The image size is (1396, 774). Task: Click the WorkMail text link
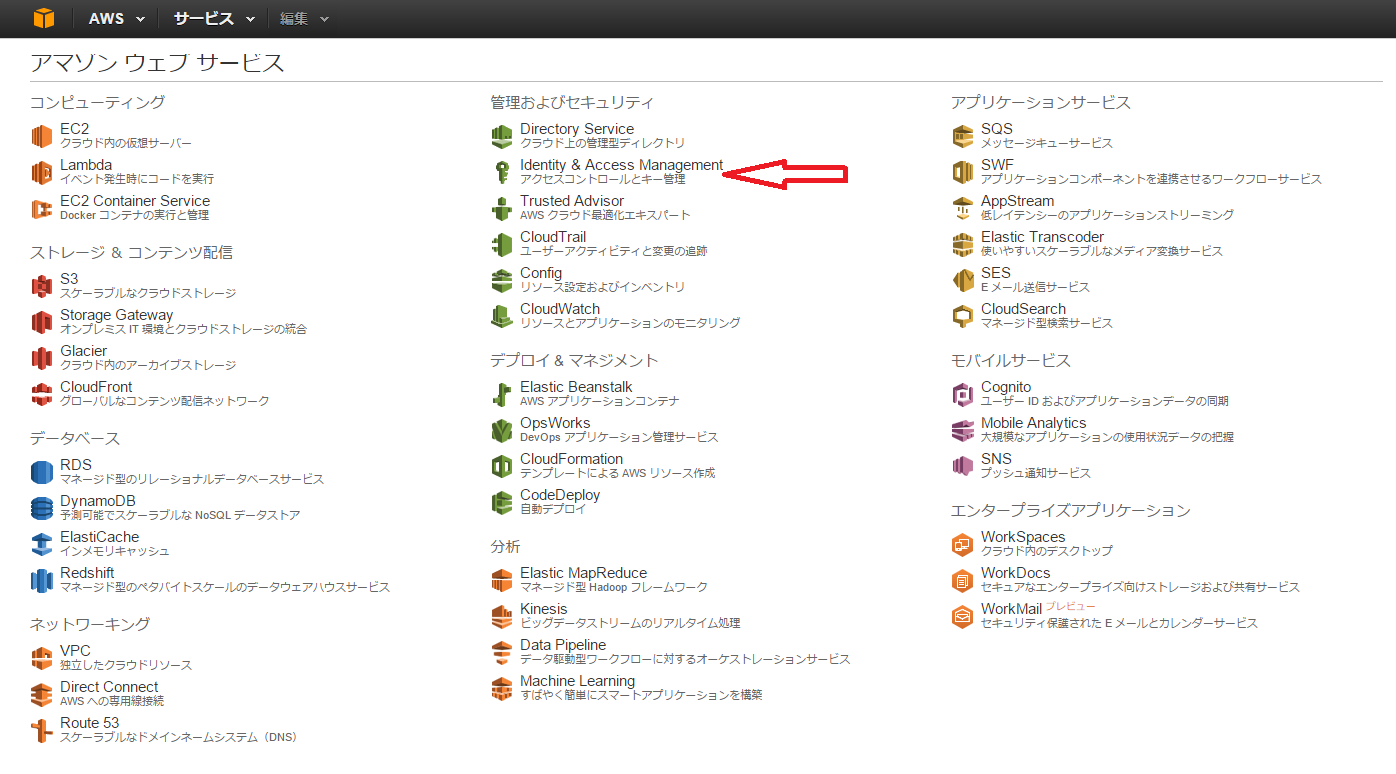point(1011,609)
